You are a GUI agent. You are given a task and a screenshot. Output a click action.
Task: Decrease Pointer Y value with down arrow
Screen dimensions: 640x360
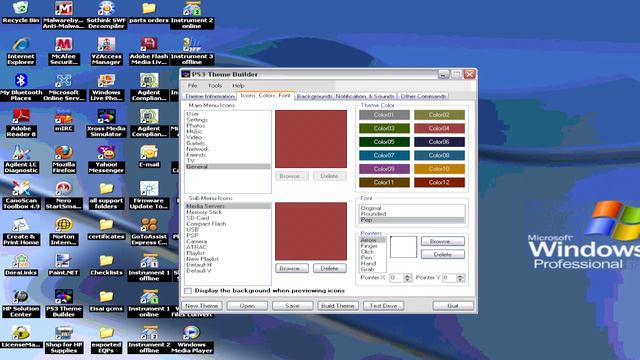pos(460,280)
